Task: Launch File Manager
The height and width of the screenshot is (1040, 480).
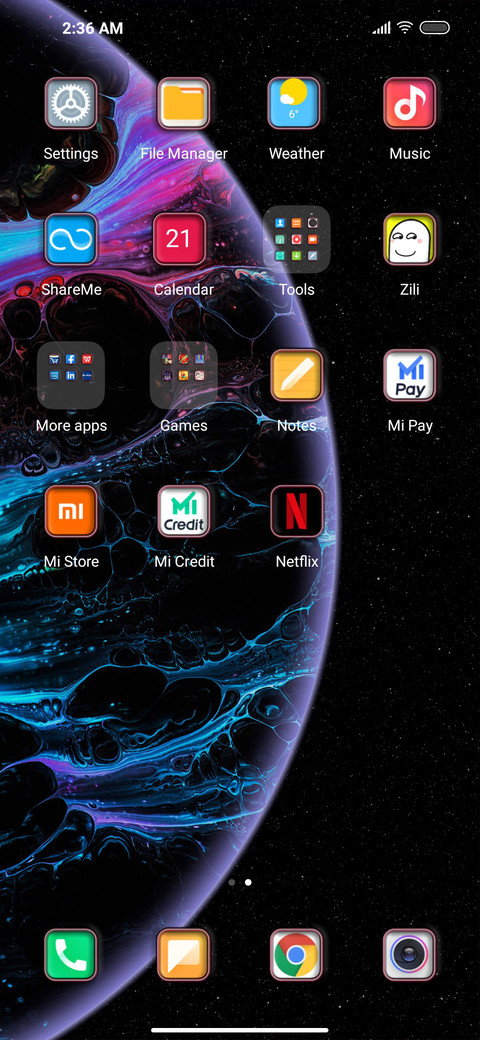Action: 184,103
